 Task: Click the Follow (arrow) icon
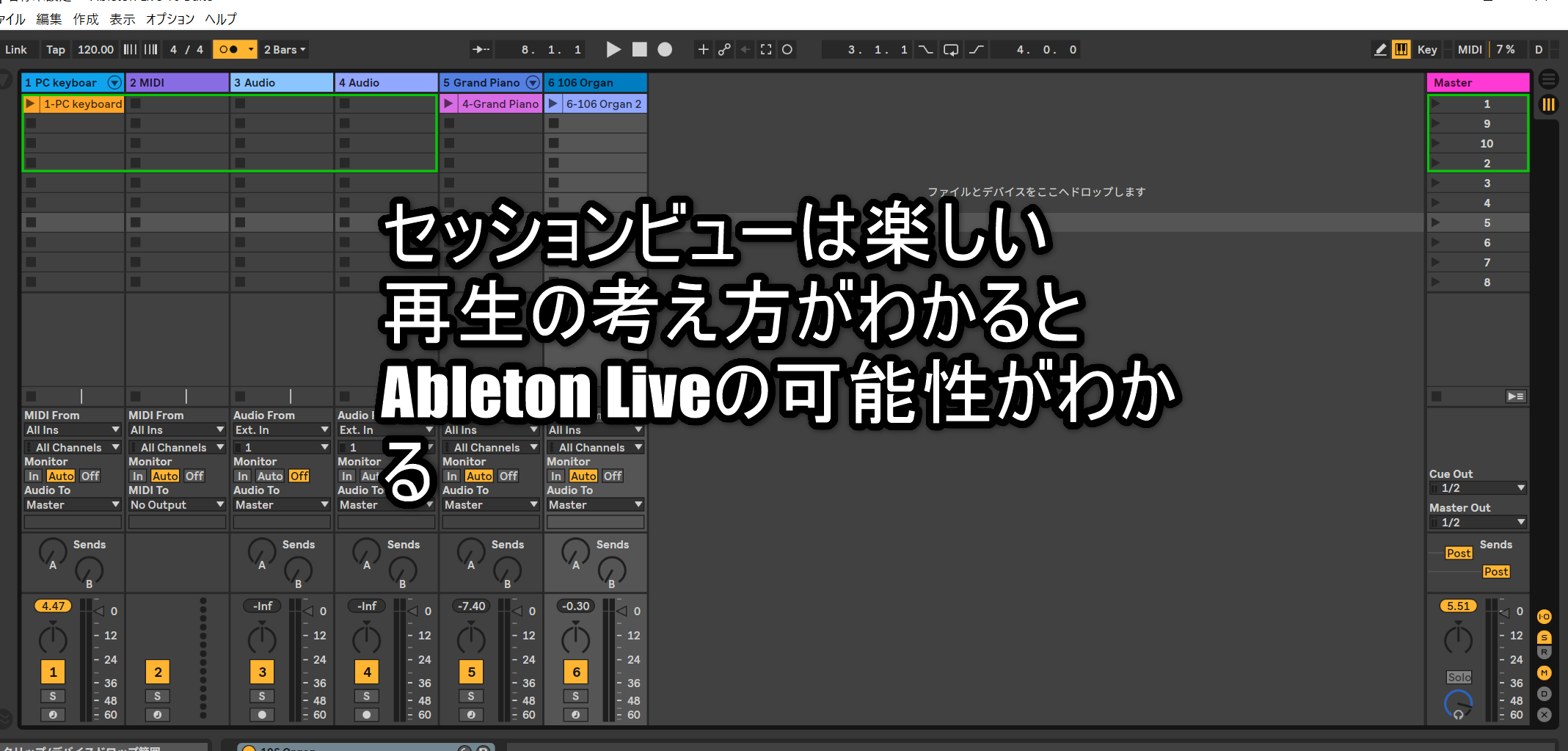pos(481,49)
